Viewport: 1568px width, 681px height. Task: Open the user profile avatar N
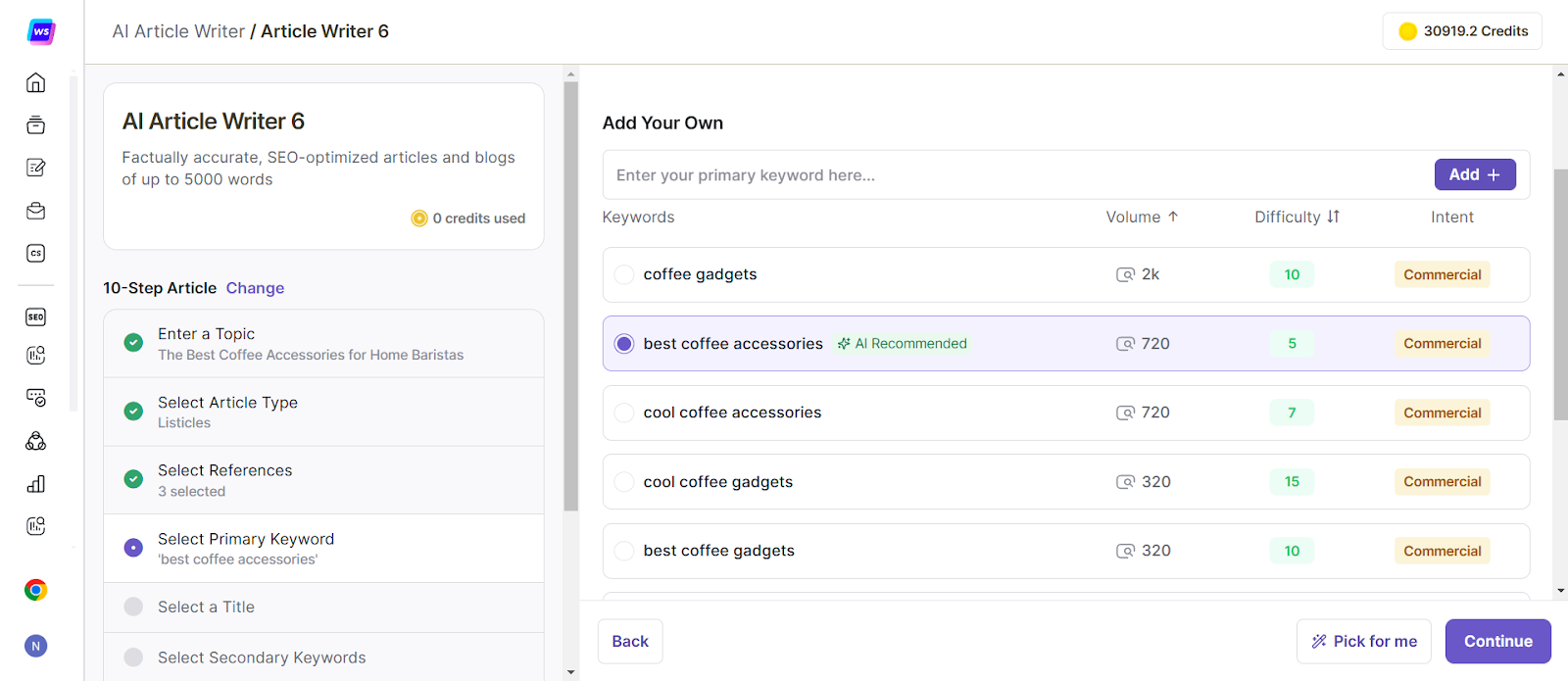coord(36,646)
